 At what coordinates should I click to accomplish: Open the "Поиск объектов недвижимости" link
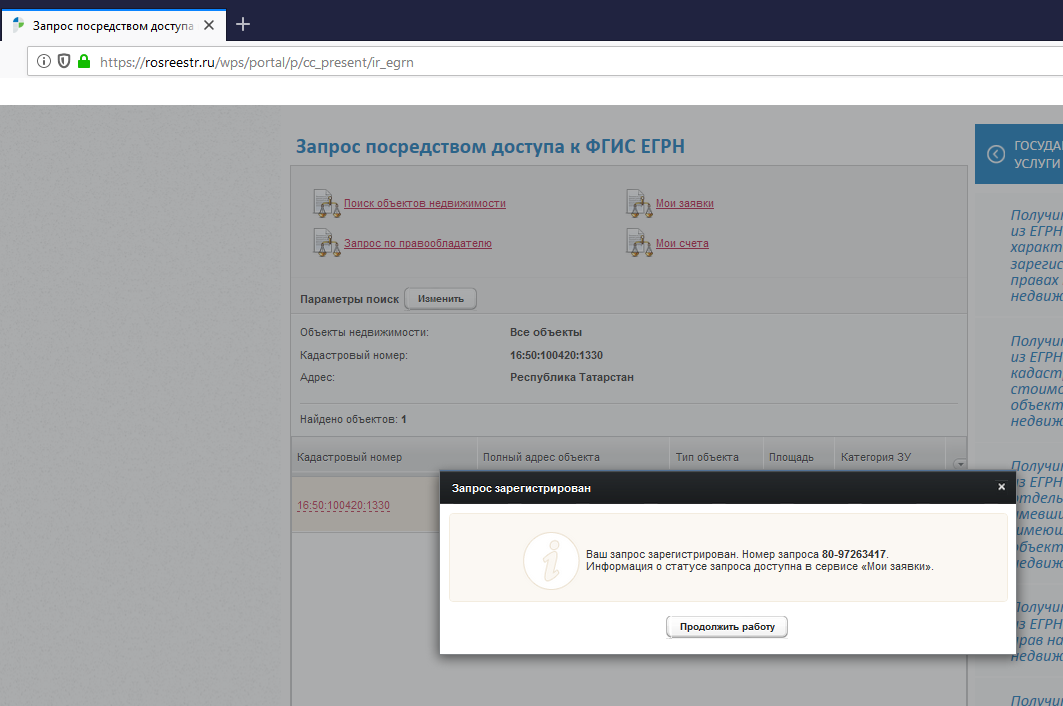click(425, 204)
